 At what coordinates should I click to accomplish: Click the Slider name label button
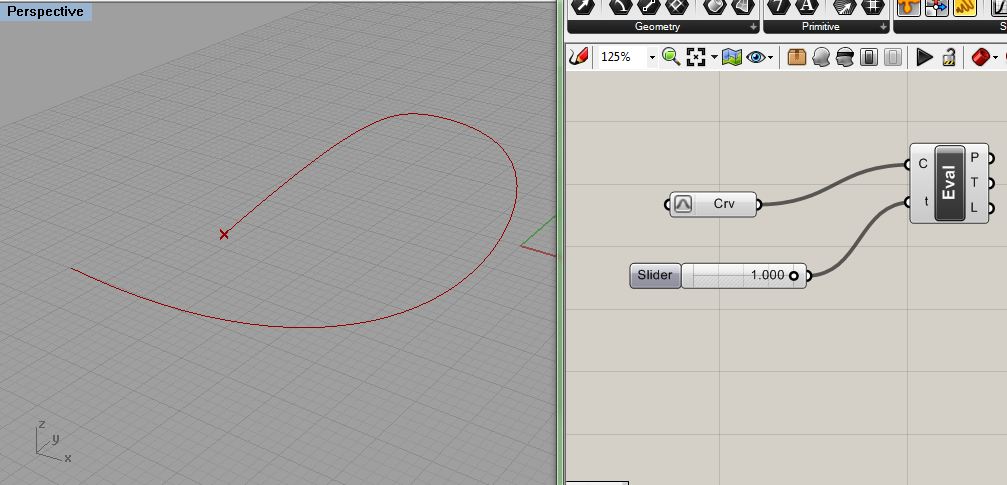point(655,275)
